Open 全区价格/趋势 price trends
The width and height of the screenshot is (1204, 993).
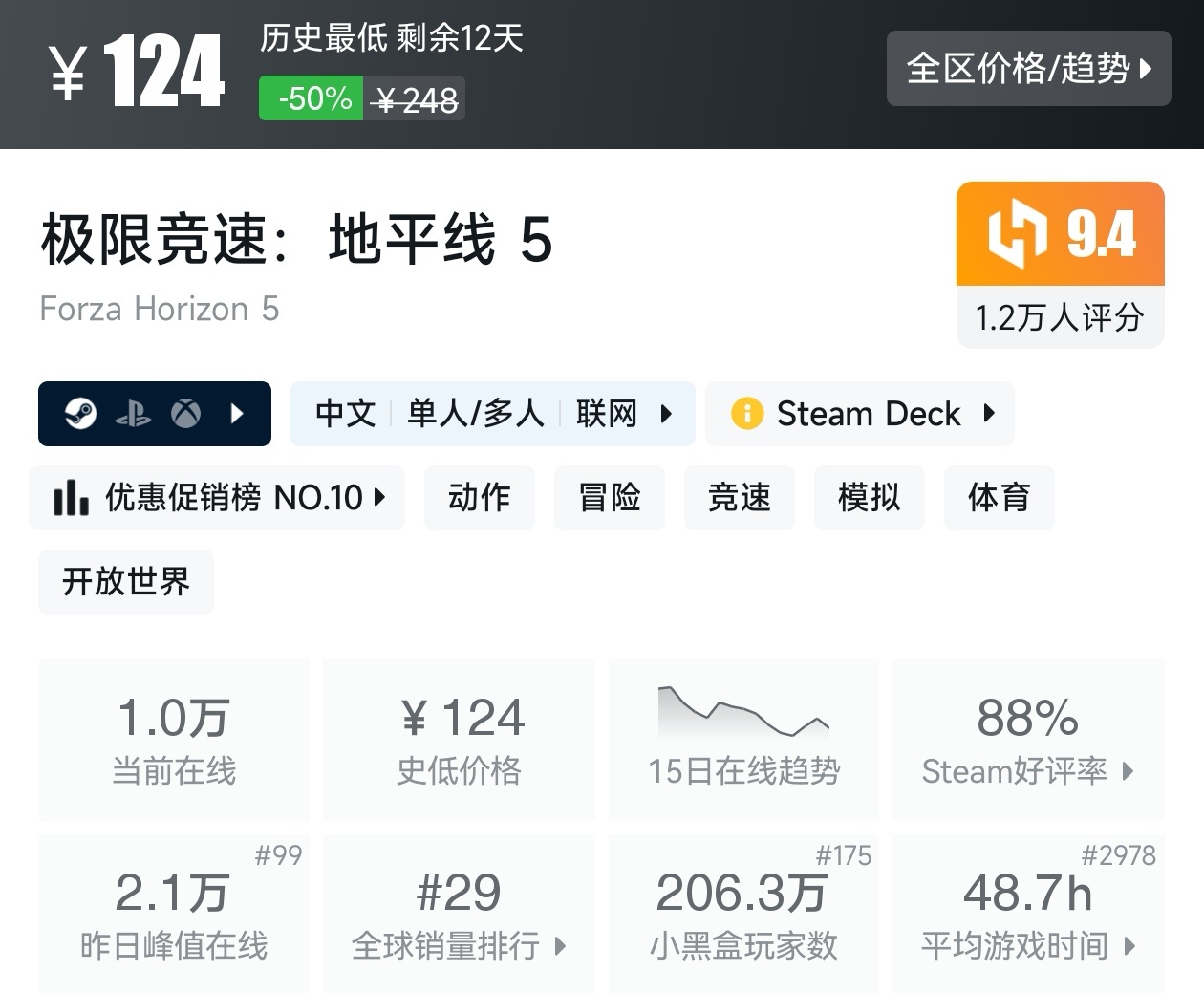[1028, 68]
